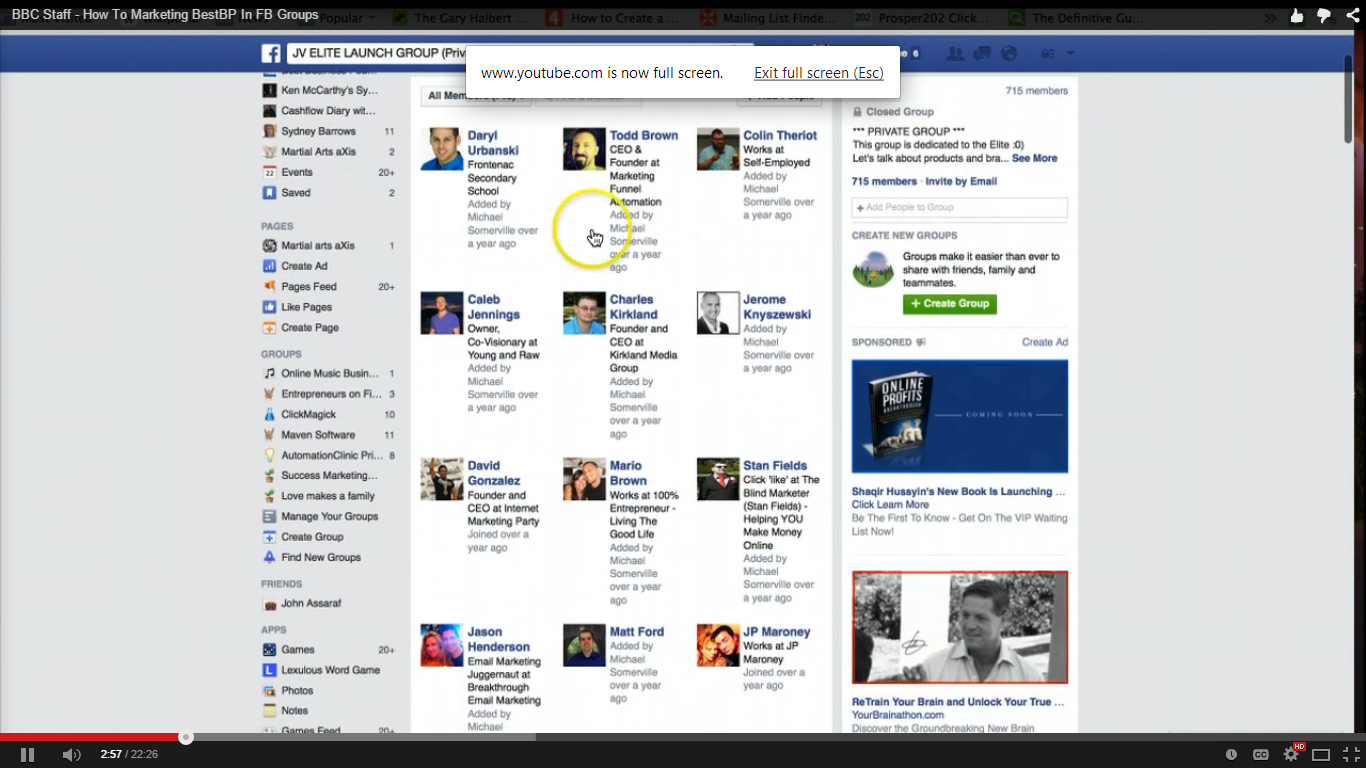Screen dimensions: 1366x768
Task: Switch to theater mode rectangle icon
Action: [1321, 755]
